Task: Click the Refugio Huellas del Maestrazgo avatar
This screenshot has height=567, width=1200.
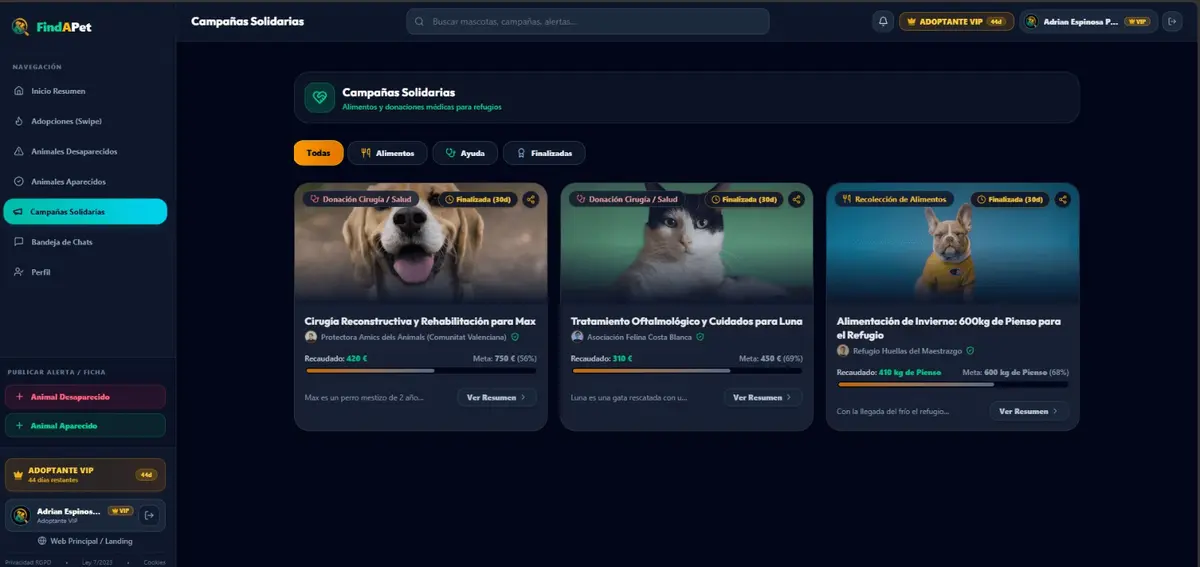Action: [x=843, y=351]
